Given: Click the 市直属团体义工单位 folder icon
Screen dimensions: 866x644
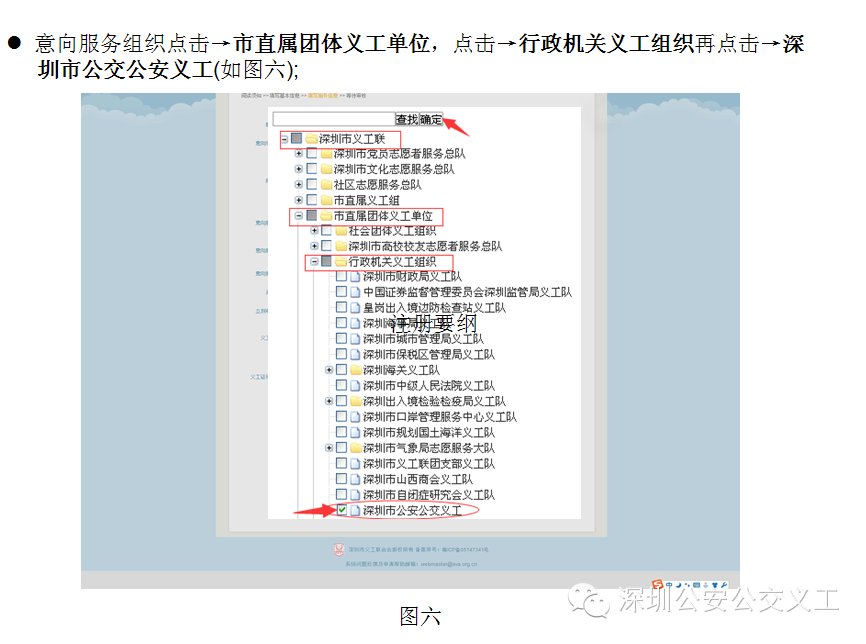Looking at the screenshot, I should click(x=328, y=215).
